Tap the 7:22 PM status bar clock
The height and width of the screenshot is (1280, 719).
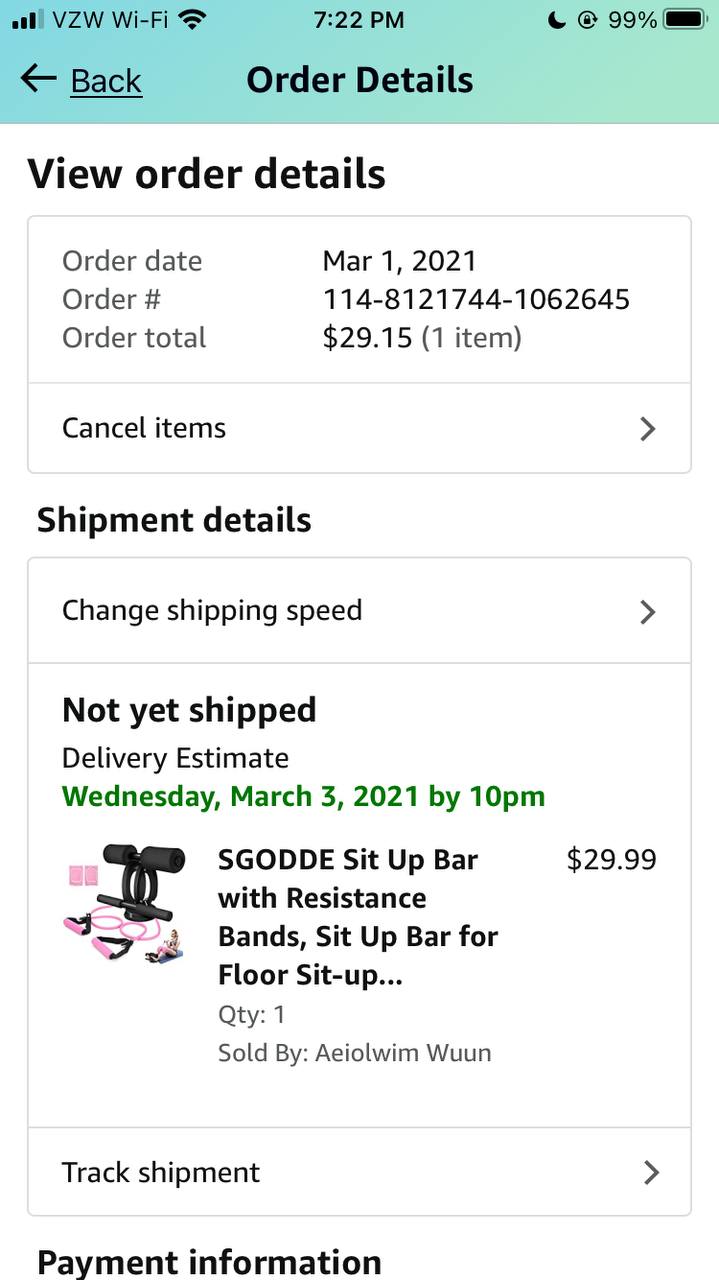pyautogui.click(x=359, y=19)
